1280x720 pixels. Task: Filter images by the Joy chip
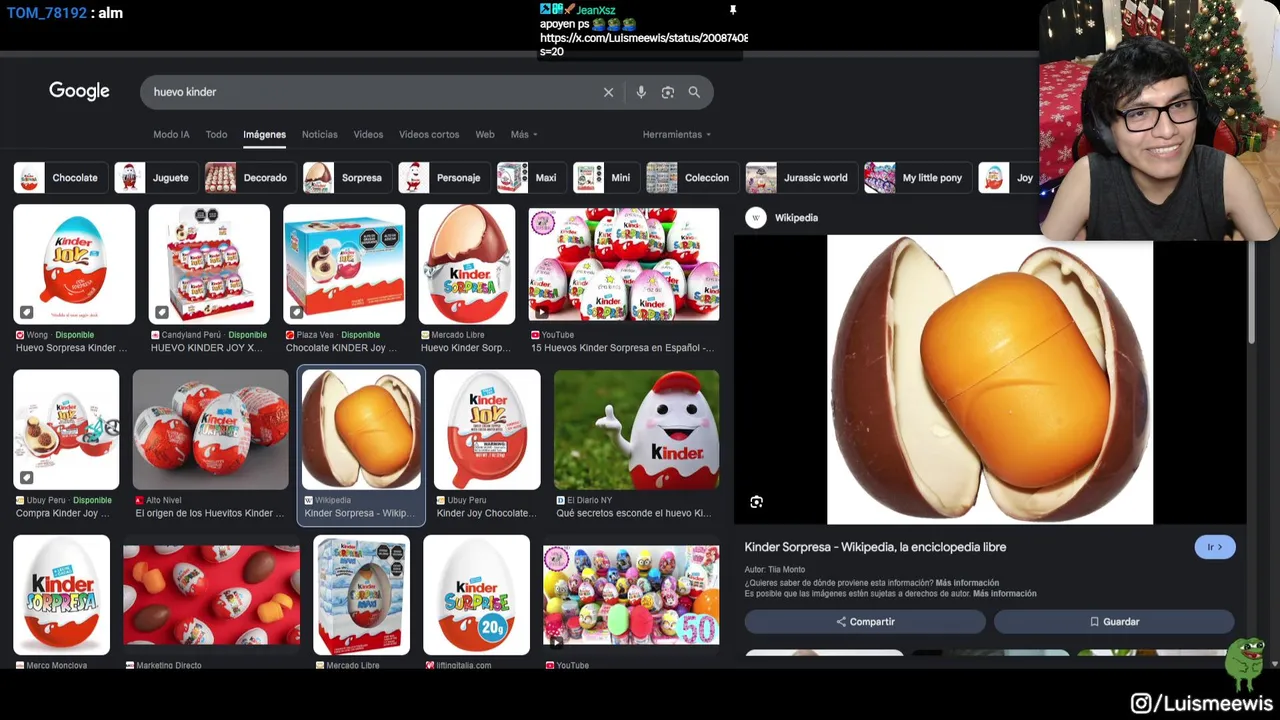tap(1008, 178)
